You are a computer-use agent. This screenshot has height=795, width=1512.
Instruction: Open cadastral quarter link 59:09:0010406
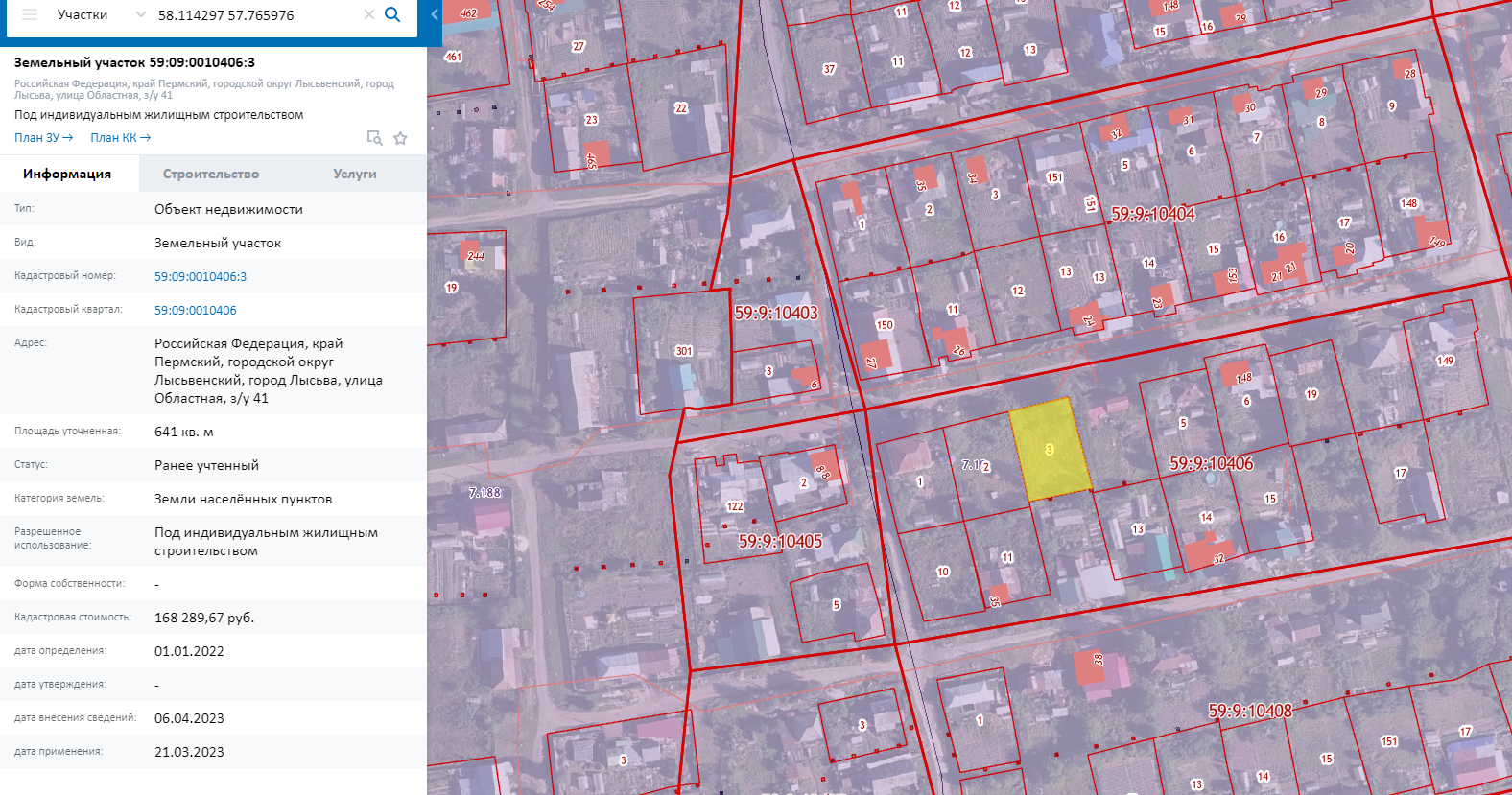click(x=195, y=310)
